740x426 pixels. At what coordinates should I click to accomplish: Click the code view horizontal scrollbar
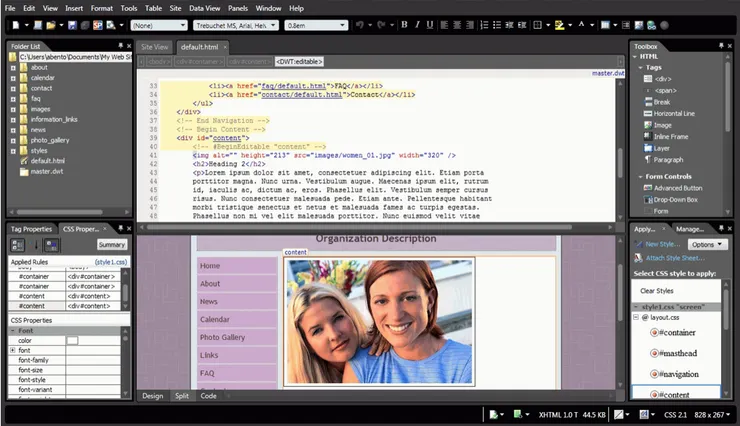click(x=359, y=227)
